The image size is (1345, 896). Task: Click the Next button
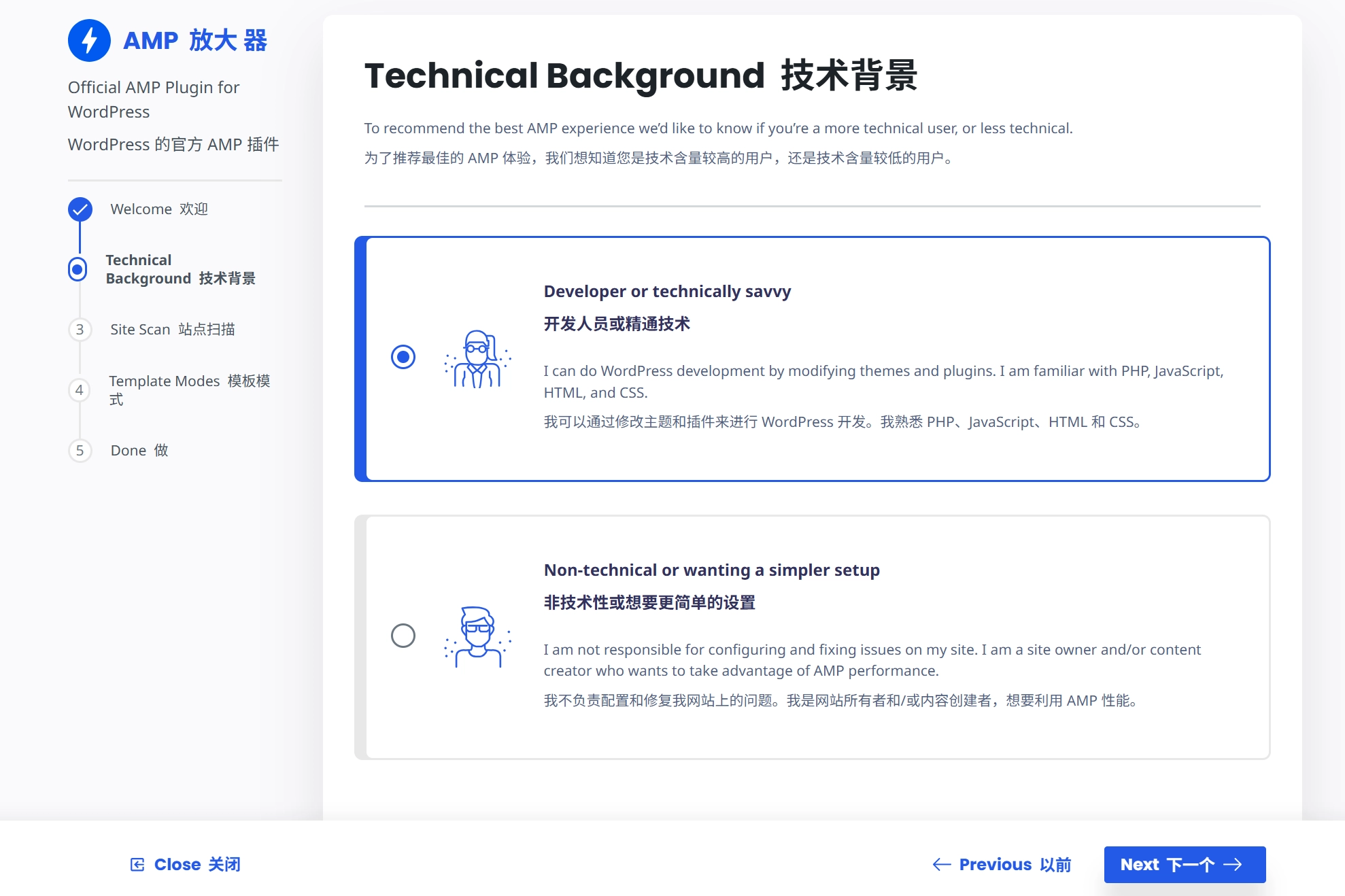1185,865
